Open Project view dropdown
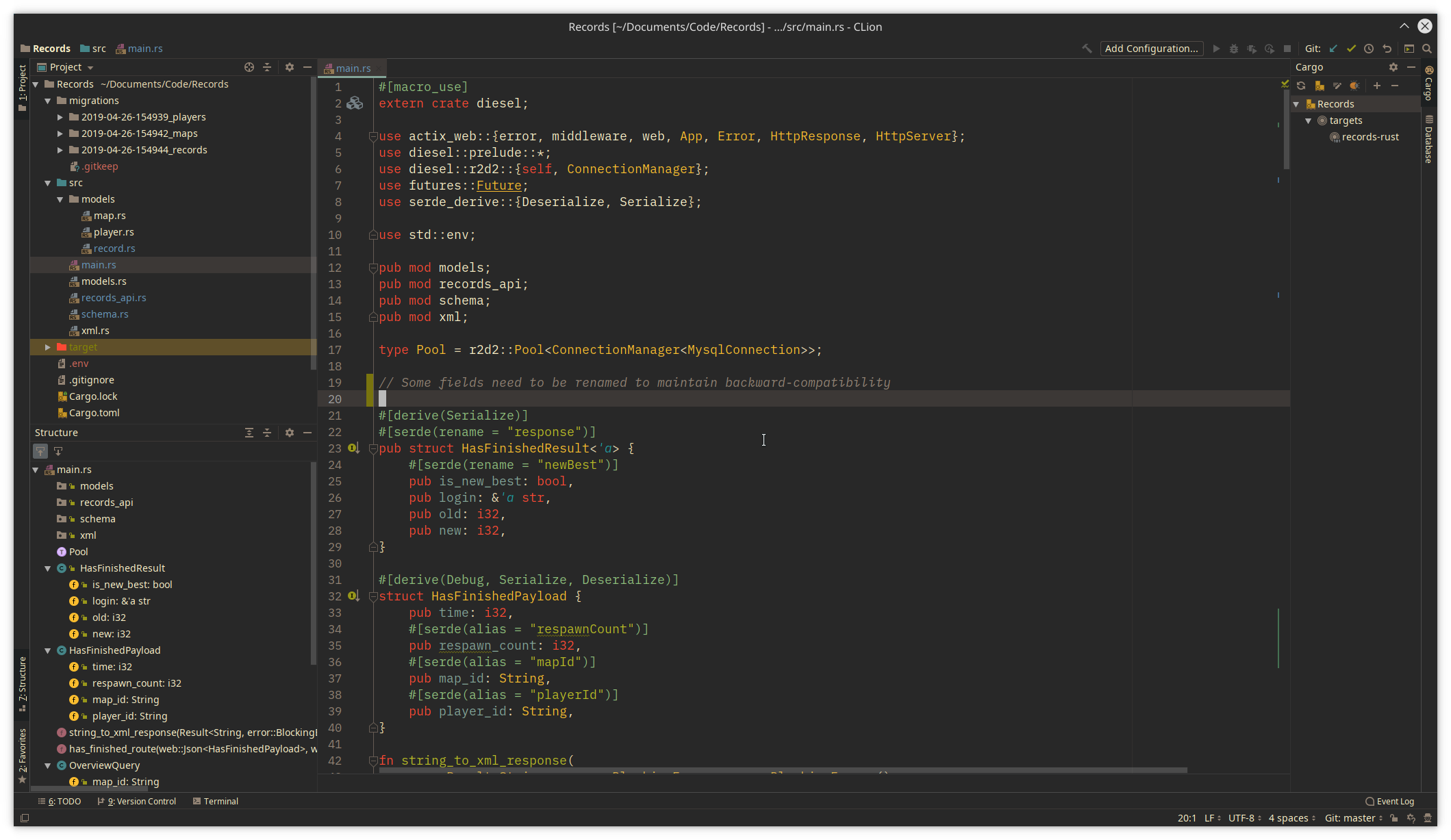 [90, 67]
